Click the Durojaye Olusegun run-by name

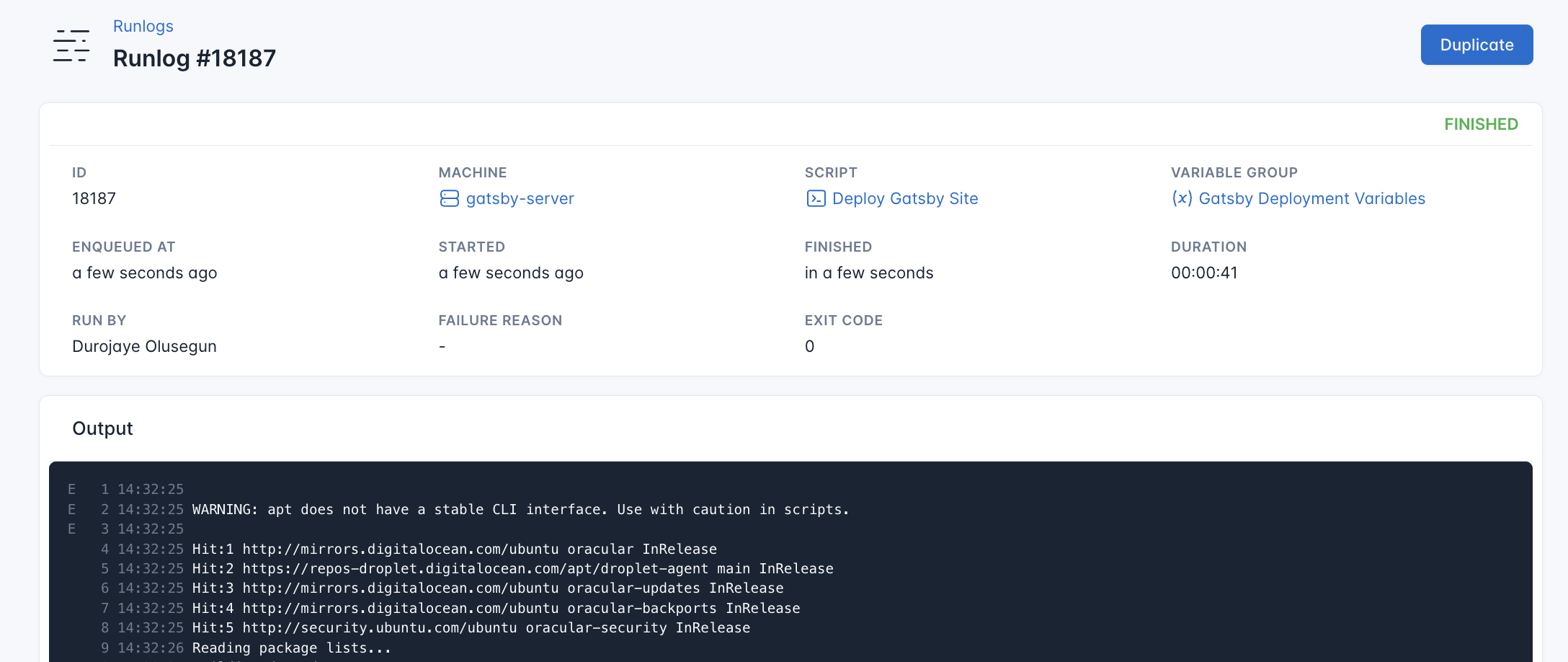tap(144, 346)
